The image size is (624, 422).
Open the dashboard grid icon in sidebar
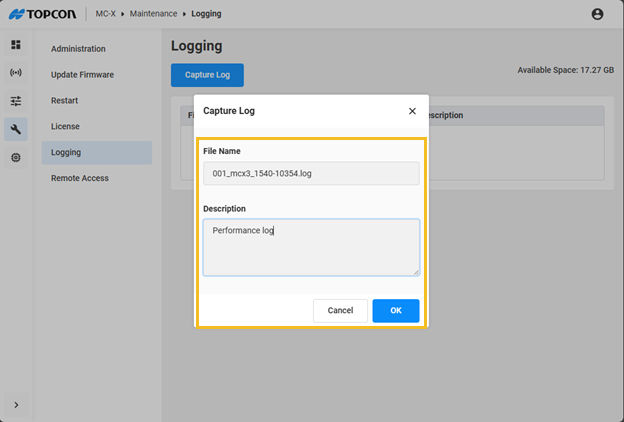coord(16,45)
